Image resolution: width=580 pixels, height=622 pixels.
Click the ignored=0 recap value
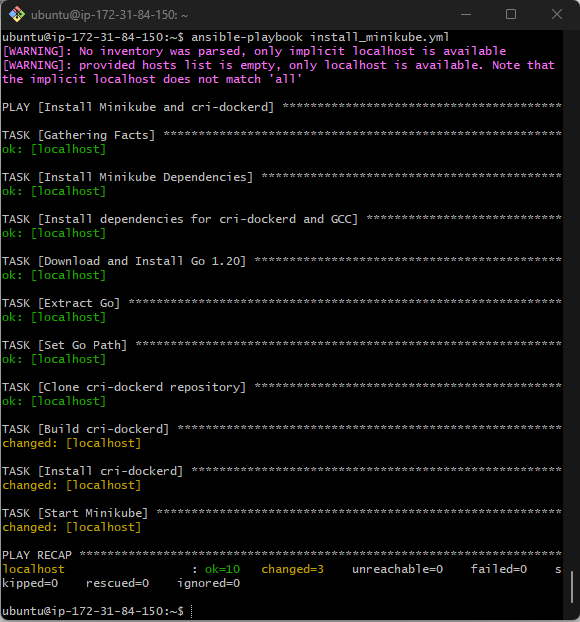(x=208, y=584)
